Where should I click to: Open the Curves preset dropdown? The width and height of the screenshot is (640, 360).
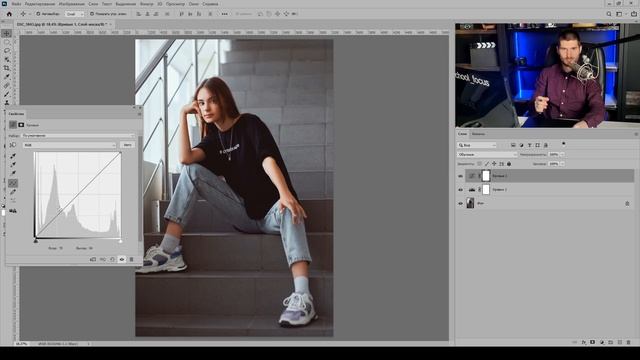(78, 136)
